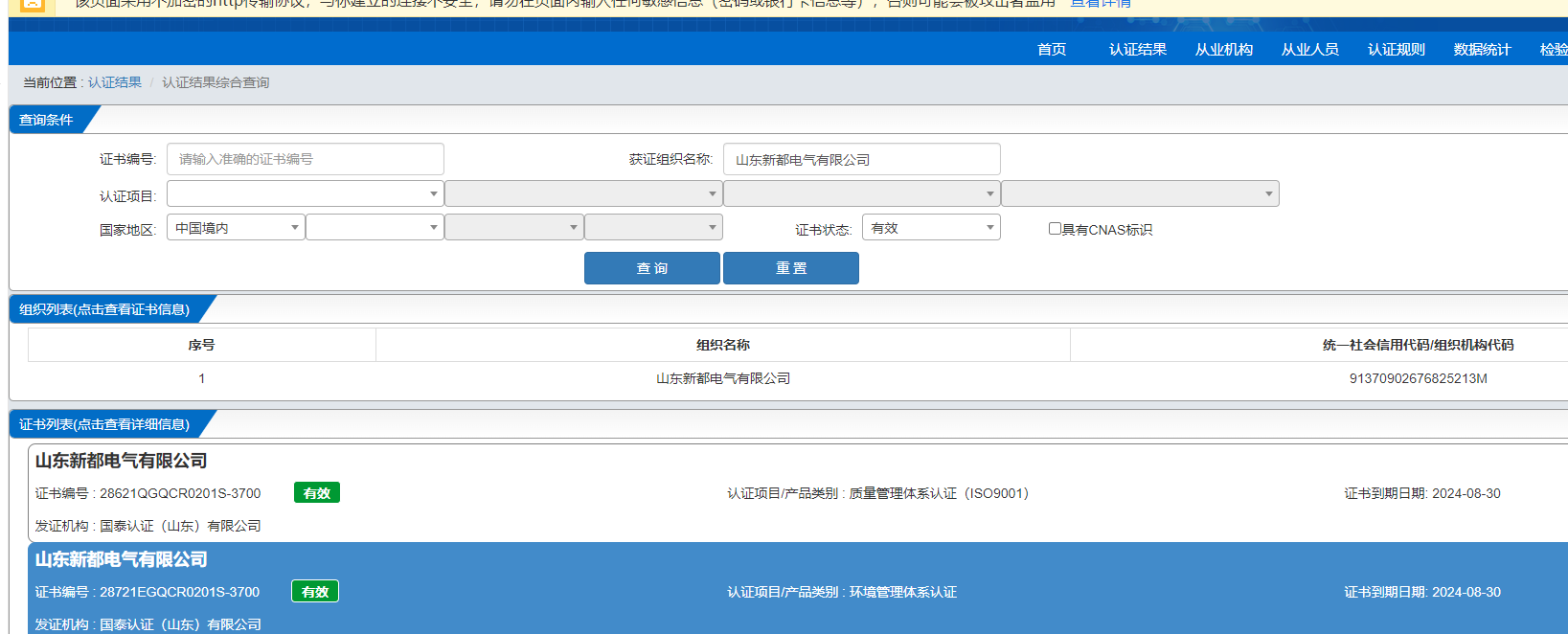1568x634 pixels.
Task: Click the 查看详情 link in the warning bar
Action: click(1101, 4)
